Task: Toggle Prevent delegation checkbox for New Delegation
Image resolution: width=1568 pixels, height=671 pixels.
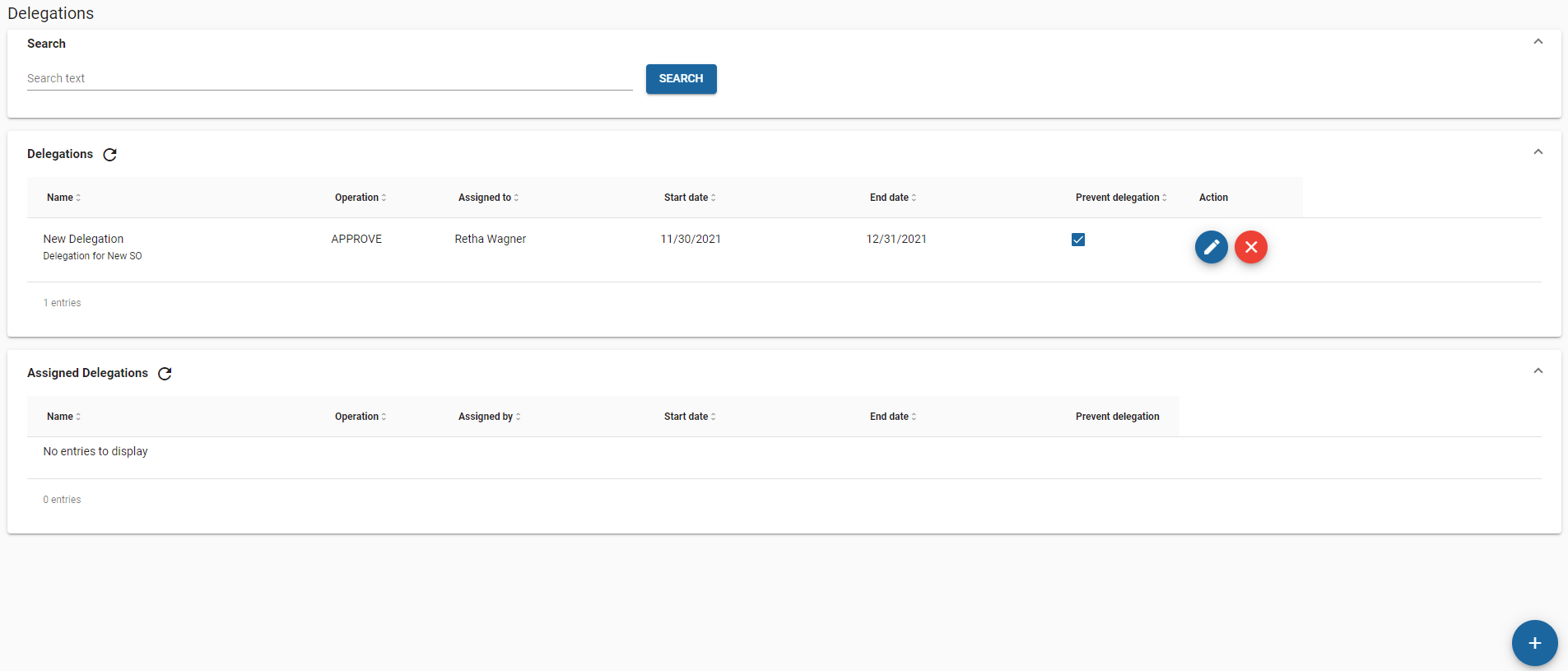Action: pos(1078,240)
